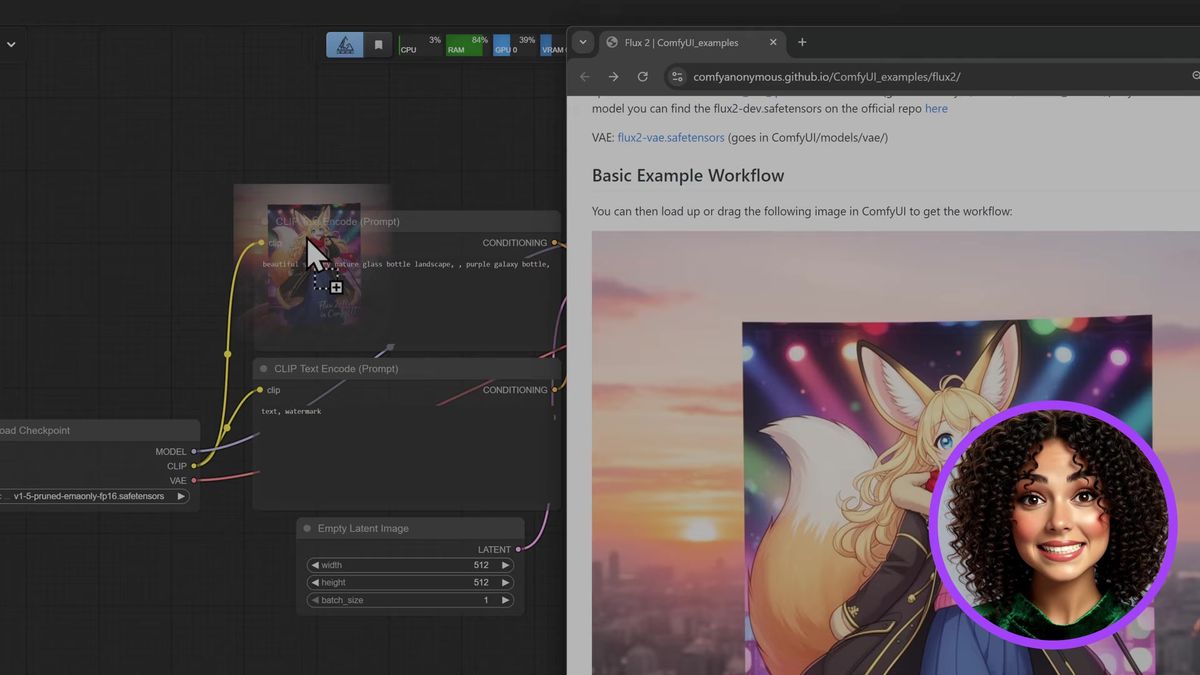Collapse the CLIP Text Encode negative prompt node
The width and height of the screenshot is (1200, 675).
point(264,369)
